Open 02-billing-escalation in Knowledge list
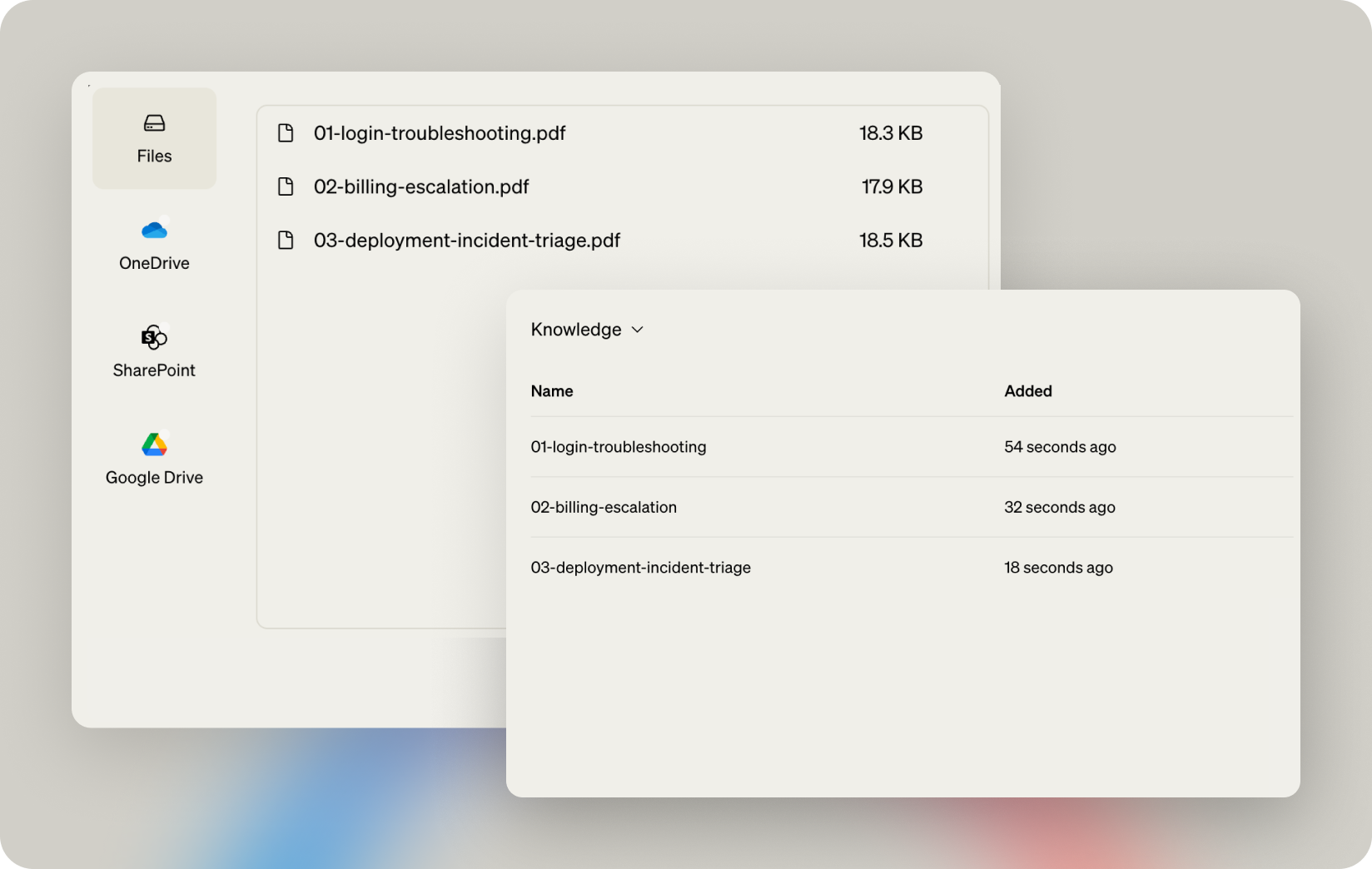Image resolution: width=1372 pixels, height=869 pixels. 604,507
